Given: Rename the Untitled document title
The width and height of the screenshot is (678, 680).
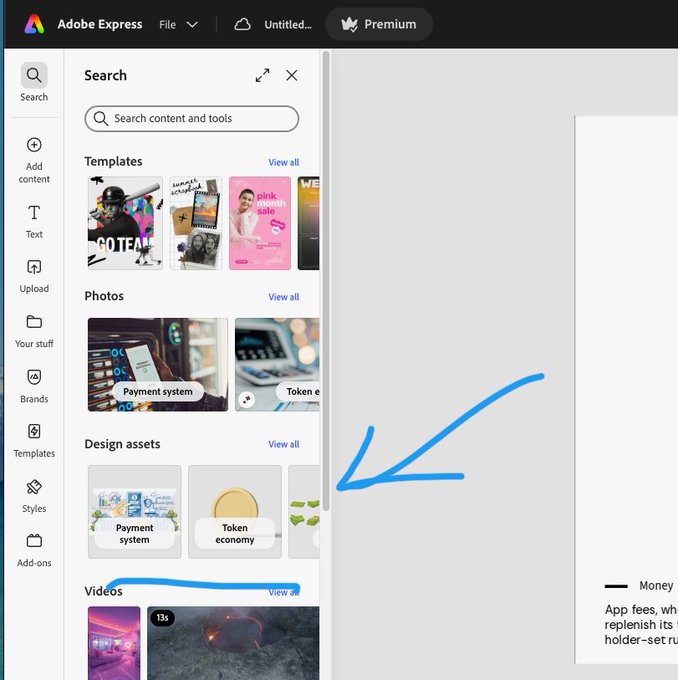Looking at the screenshot, I should [288, 25].
